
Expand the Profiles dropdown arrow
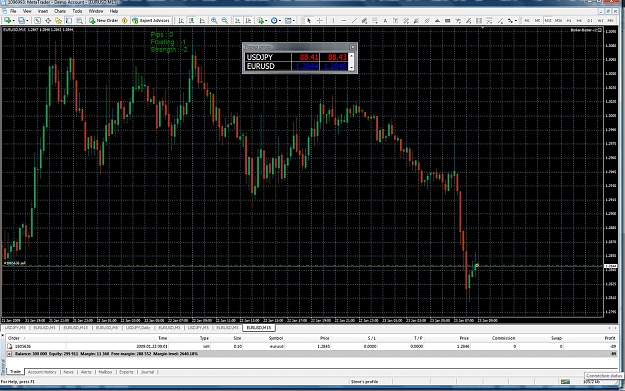point(27,20)
